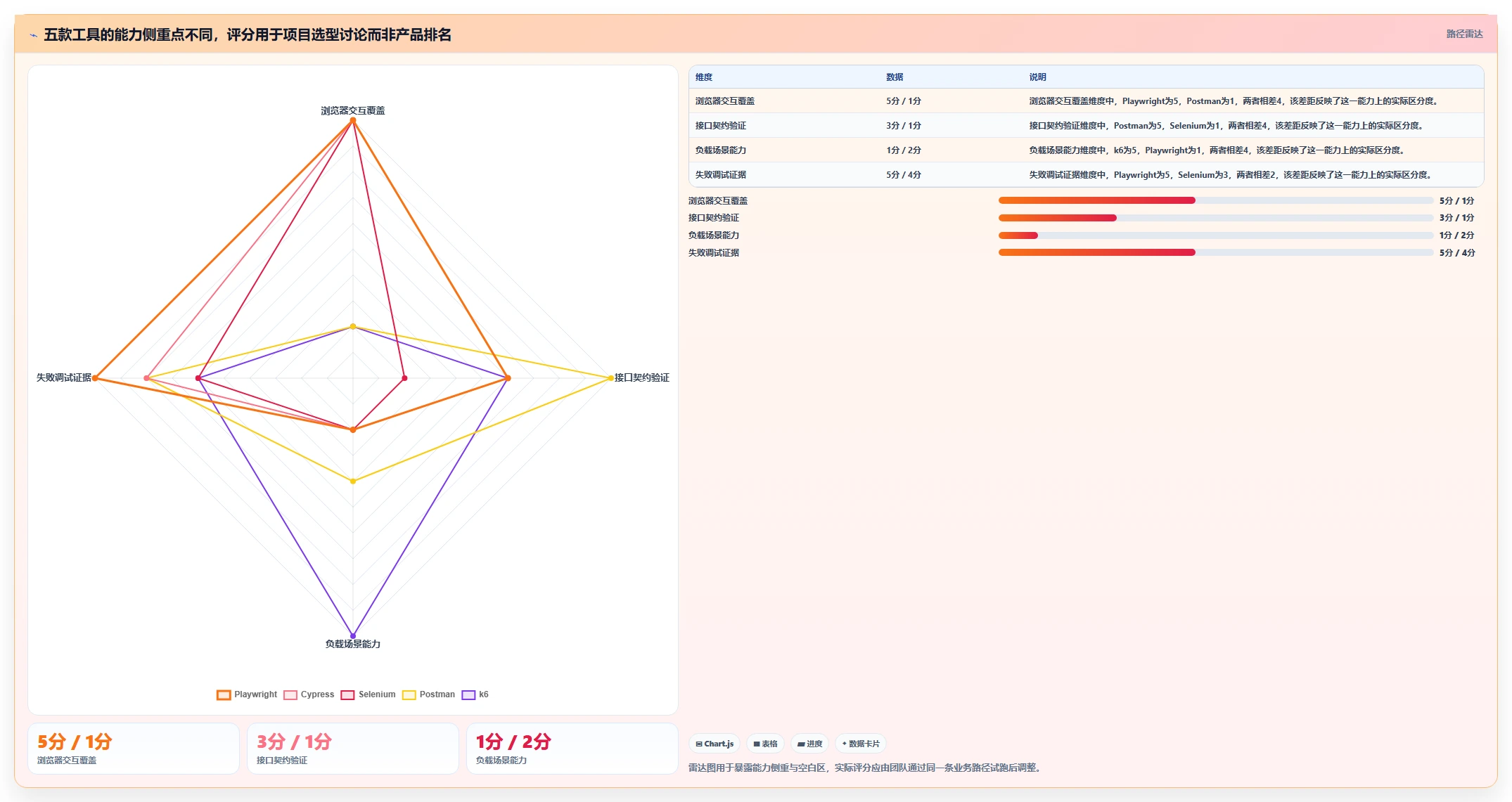Click the small icon before the page title
Screen dimensions: 1512x802
pyautogui.click(x=33, y=35)
